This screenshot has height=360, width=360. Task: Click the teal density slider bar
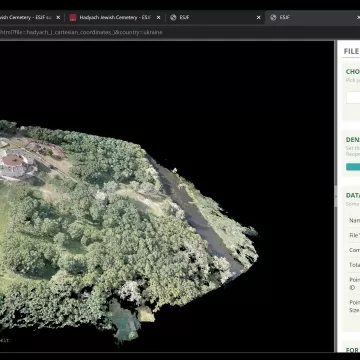pyautogui.click(x=353, y=167)
